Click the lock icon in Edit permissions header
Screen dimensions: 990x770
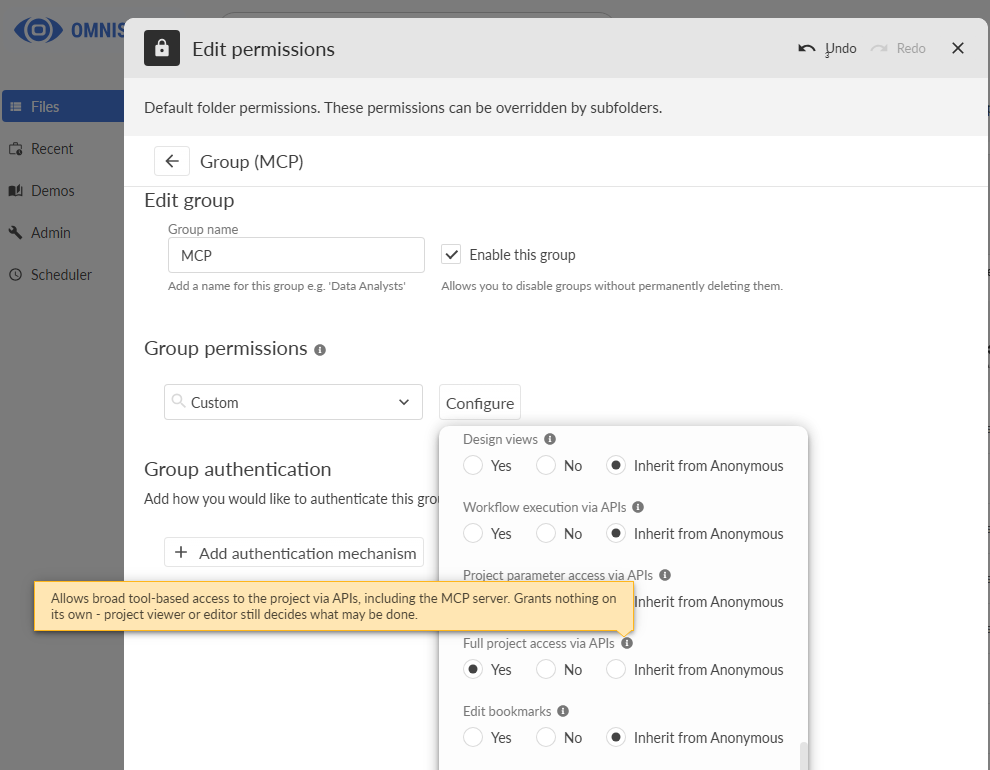coord(162,48)
